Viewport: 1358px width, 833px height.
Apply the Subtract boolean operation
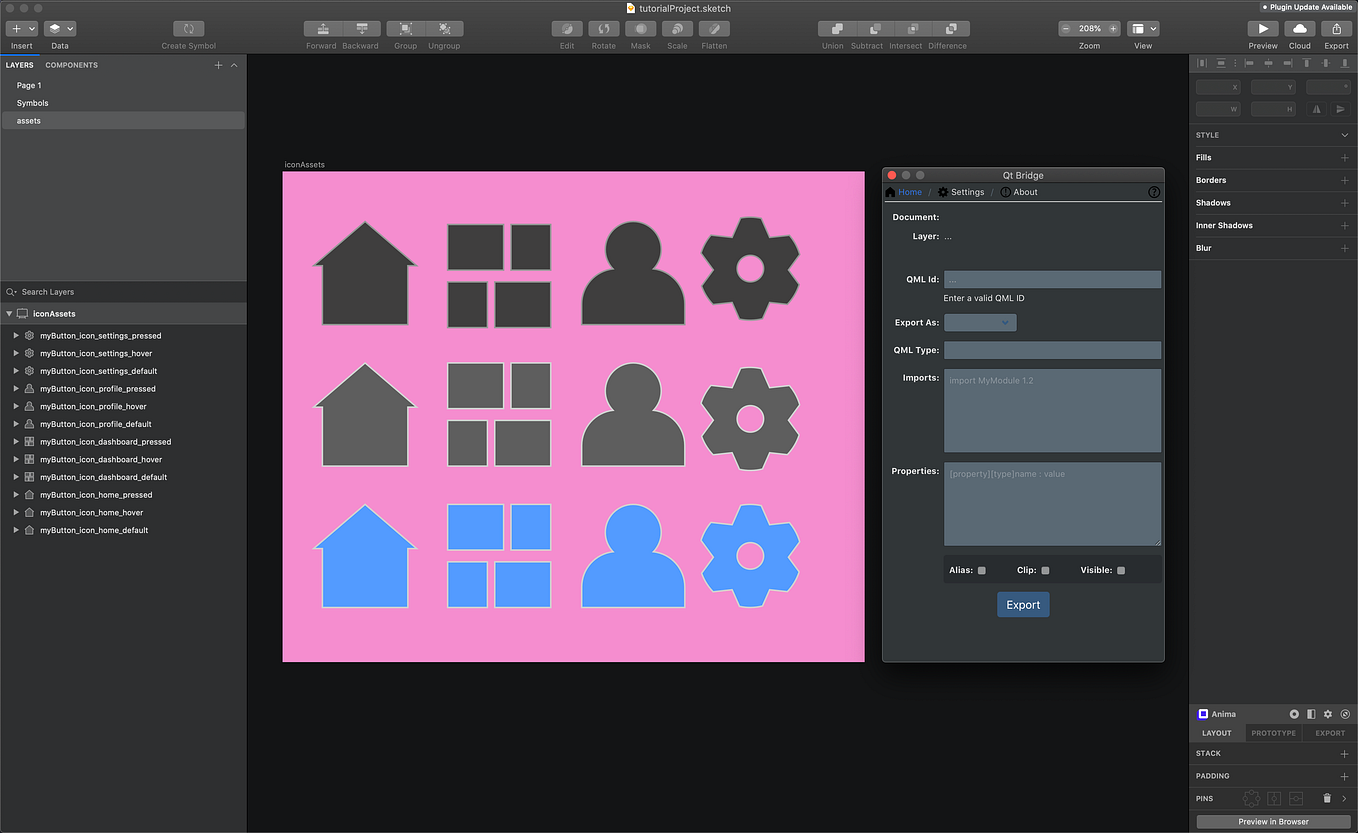pyautogui.click(x=867, y=27)
